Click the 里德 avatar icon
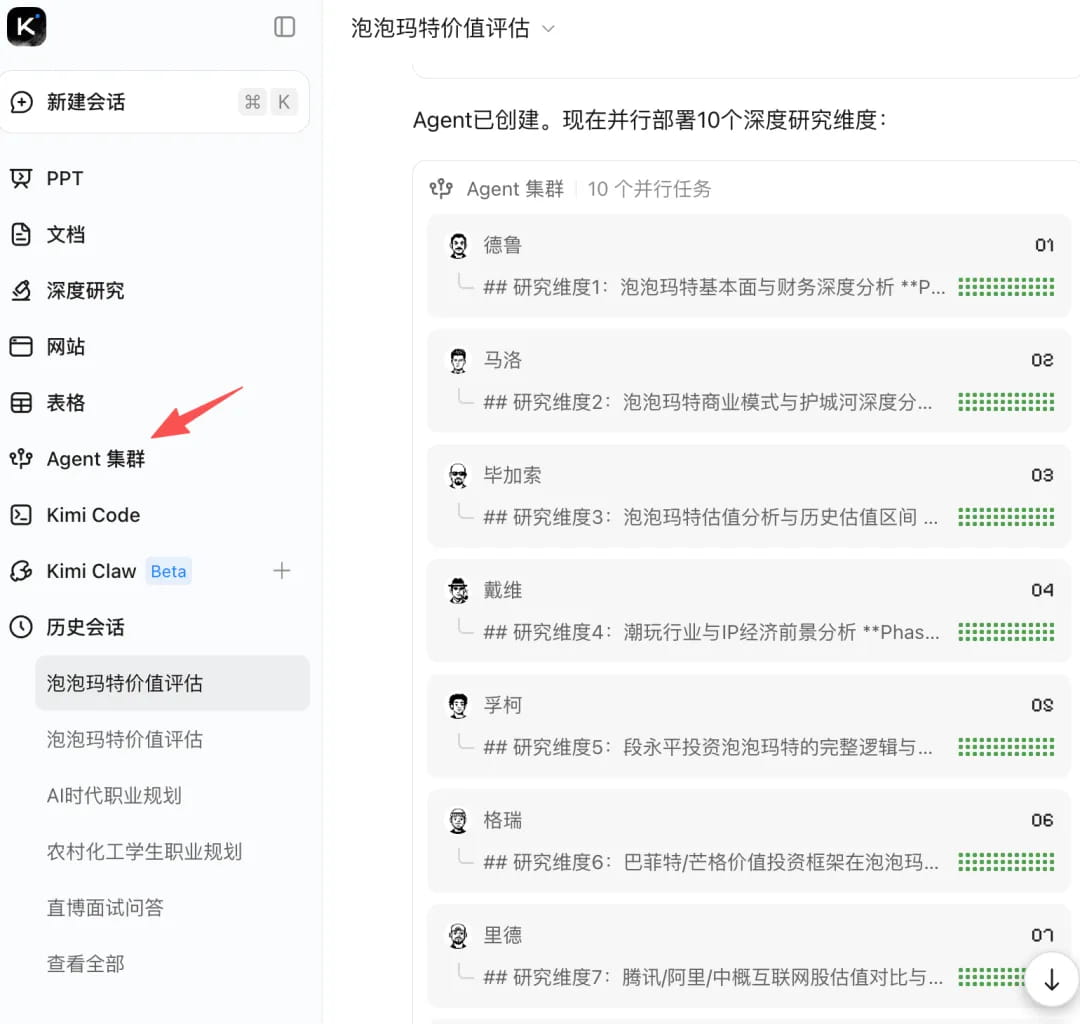 tap(458, 936)
